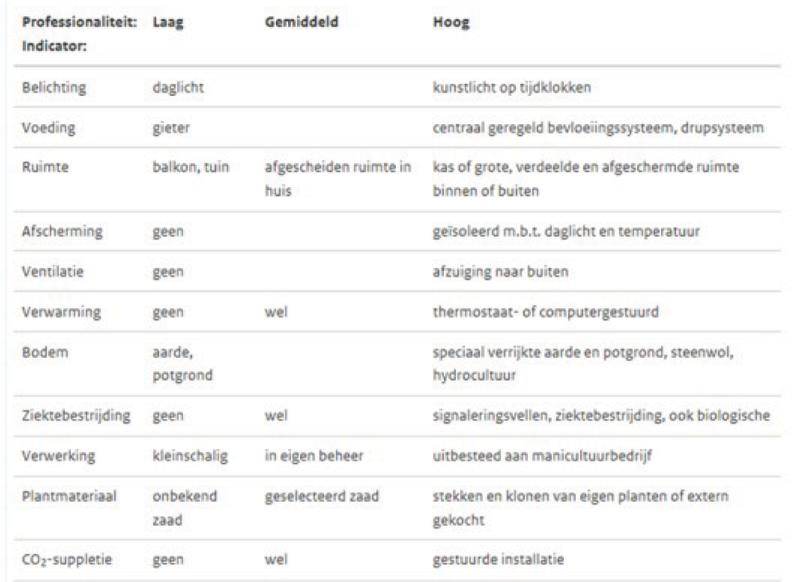The image size is (800, 582).
Task: Select the 'Belichting' row label
Action: (51, 86)
